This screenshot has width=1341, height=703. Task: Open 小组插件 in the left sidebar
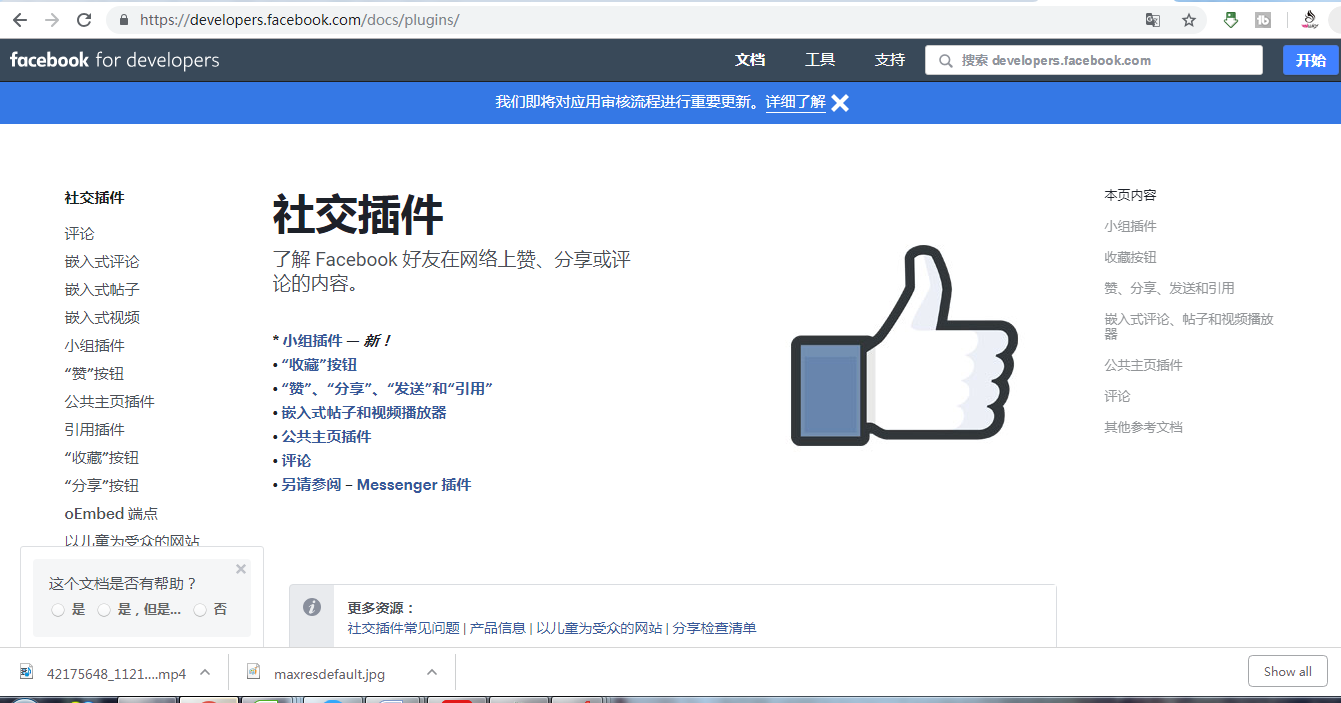point(95,345)
